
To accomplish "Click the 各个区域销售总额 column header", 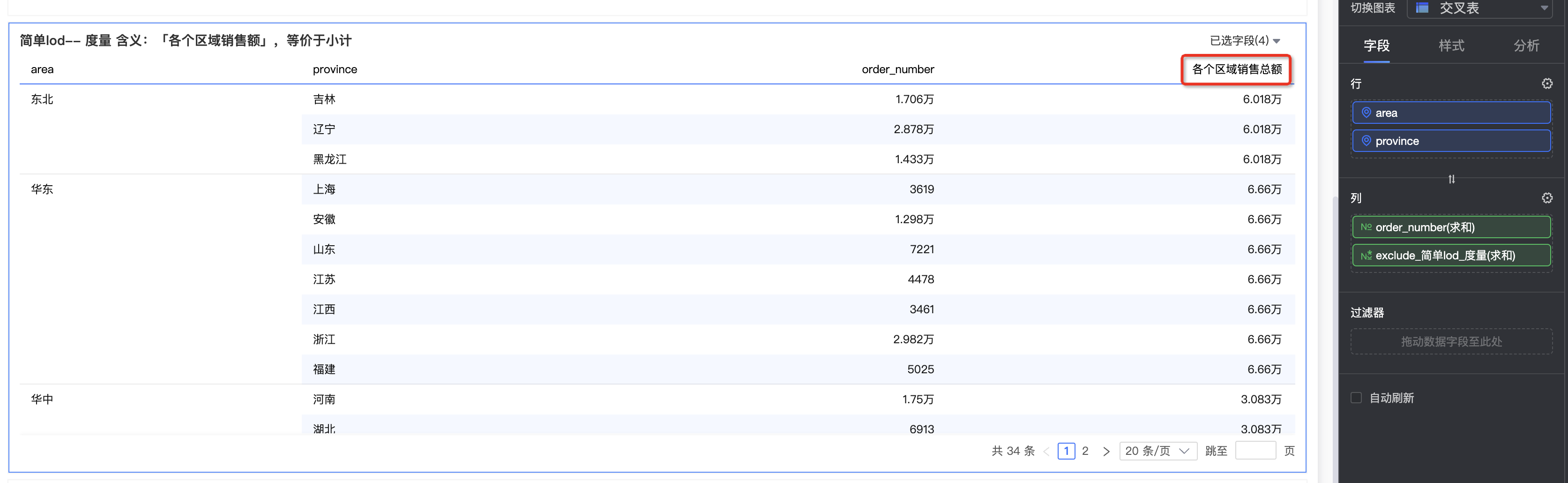I will pos(1236,69).
